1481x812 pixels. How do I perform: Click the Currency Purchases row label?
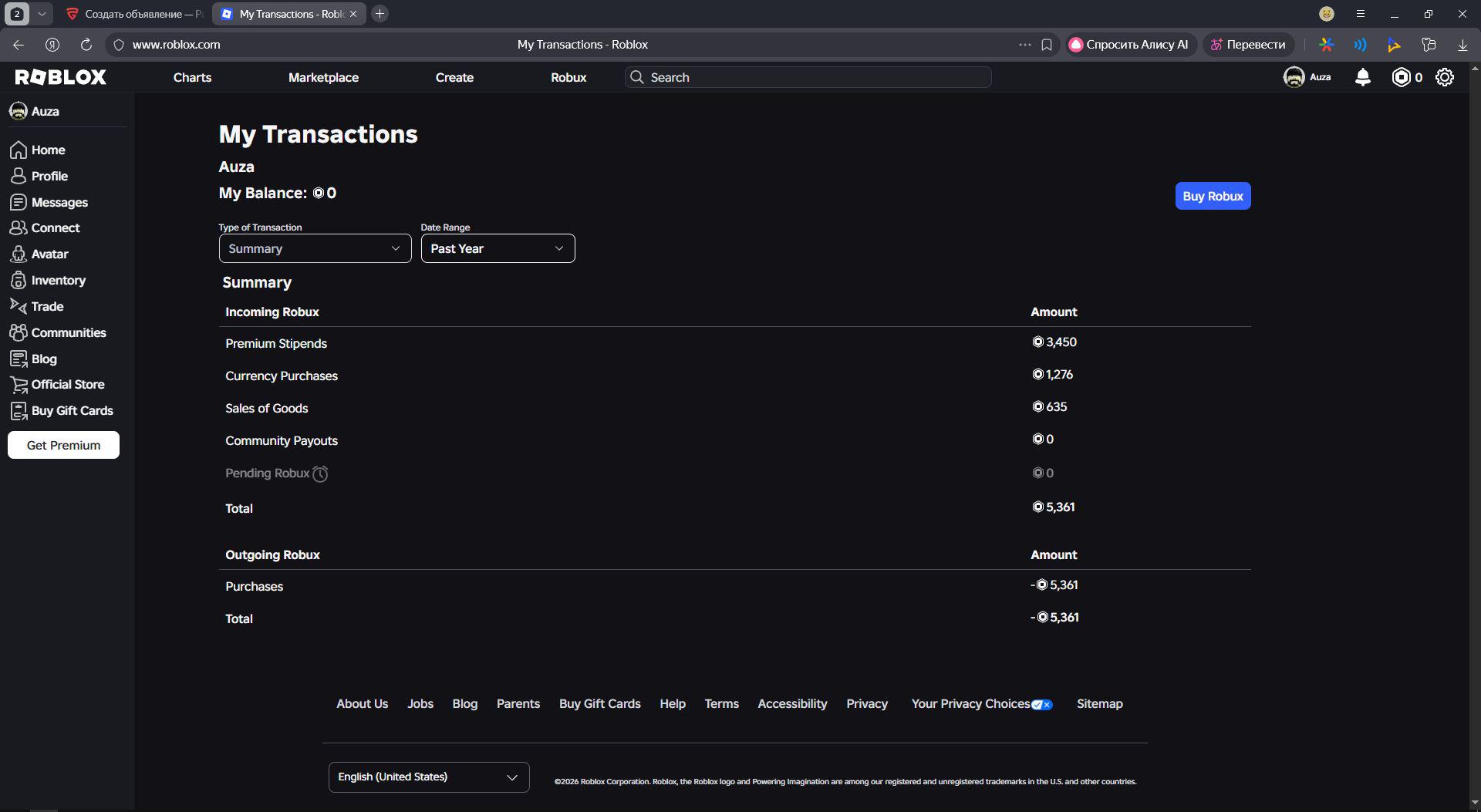point(282,376)
